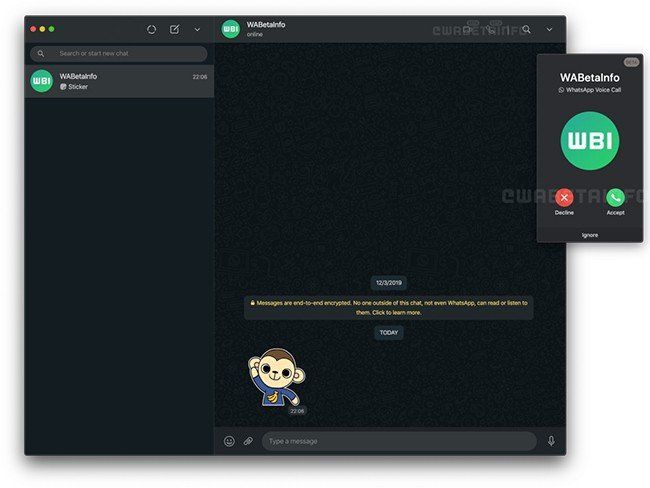Start a video call from chat header
The height and width of the screenshot is (488, 650).
coord(467,30)
